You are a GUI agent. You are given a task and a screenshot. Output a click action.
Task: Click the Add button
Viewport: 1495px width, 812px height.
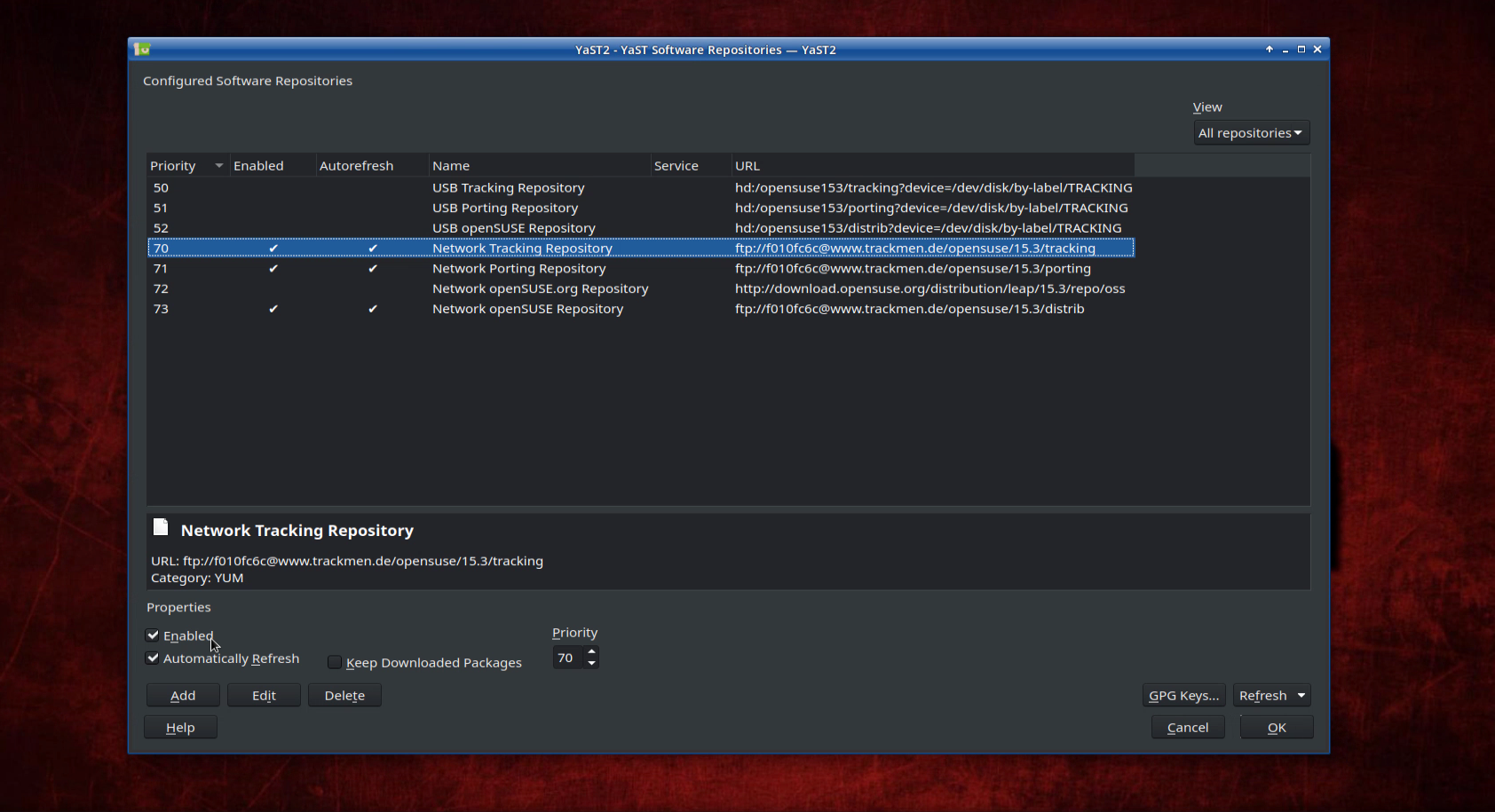(x=183, y=696)
